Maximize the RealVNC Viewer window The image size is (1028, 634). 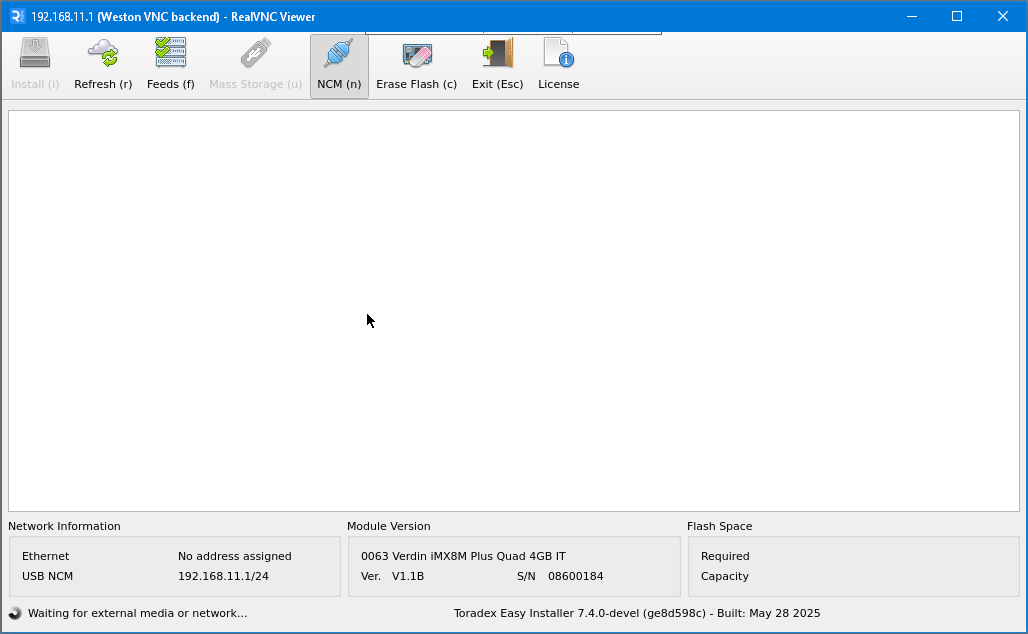(x=957, y=16)
